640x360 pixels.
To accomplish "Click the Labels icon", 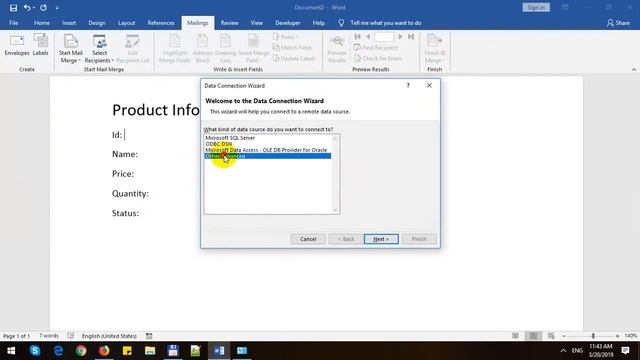I will point(40,45).
